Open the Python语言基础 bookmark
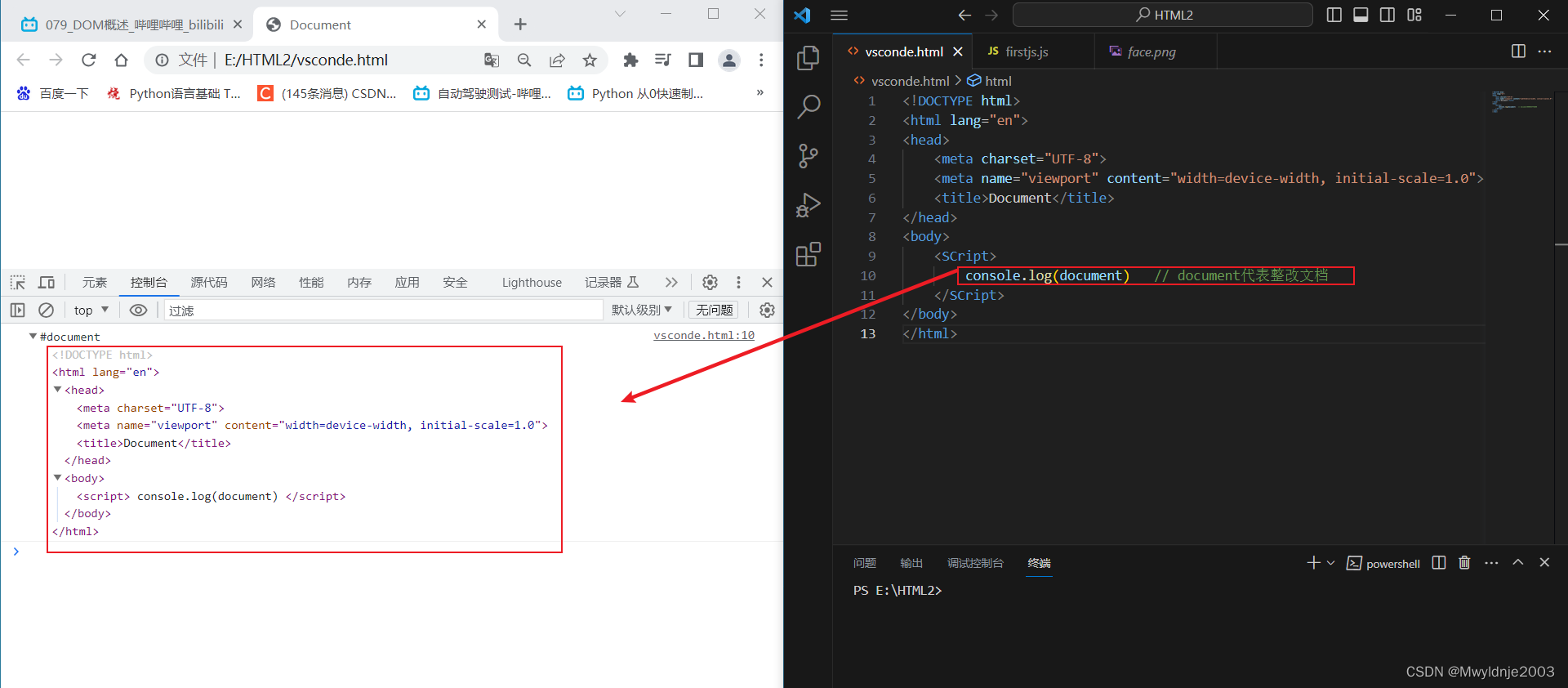This screenshot has width=1568, height=688. 173,93
